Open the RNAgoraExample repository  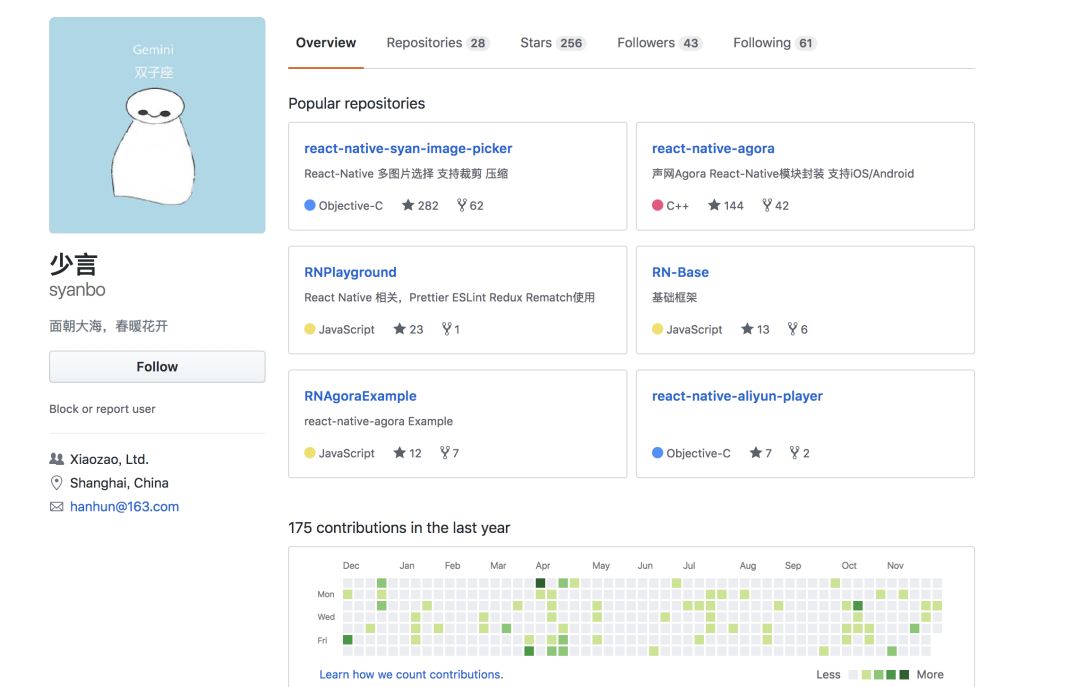360,396
